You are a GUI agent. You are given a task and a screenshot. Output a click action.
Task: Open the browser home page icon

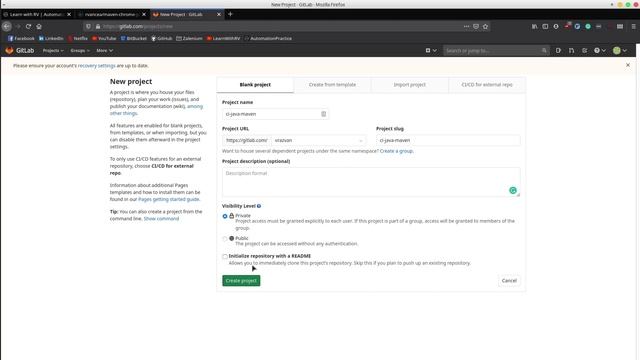(x=39, y=26)
